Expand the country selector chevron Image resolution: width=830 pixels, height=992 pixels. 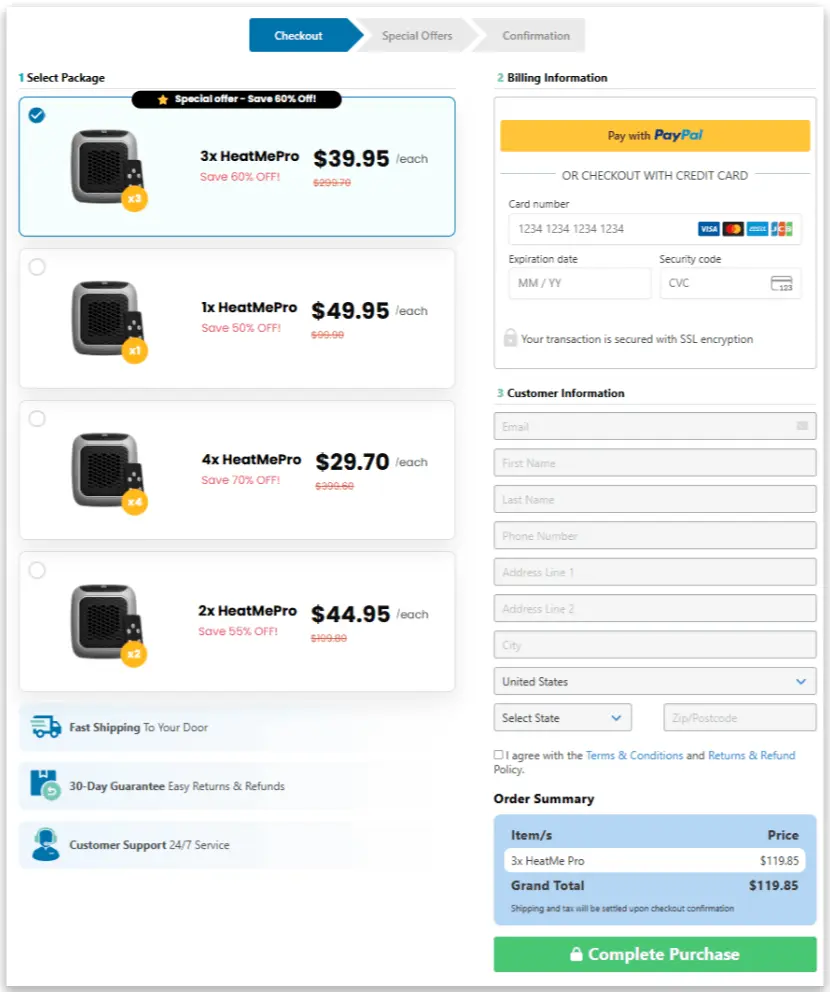800,681
